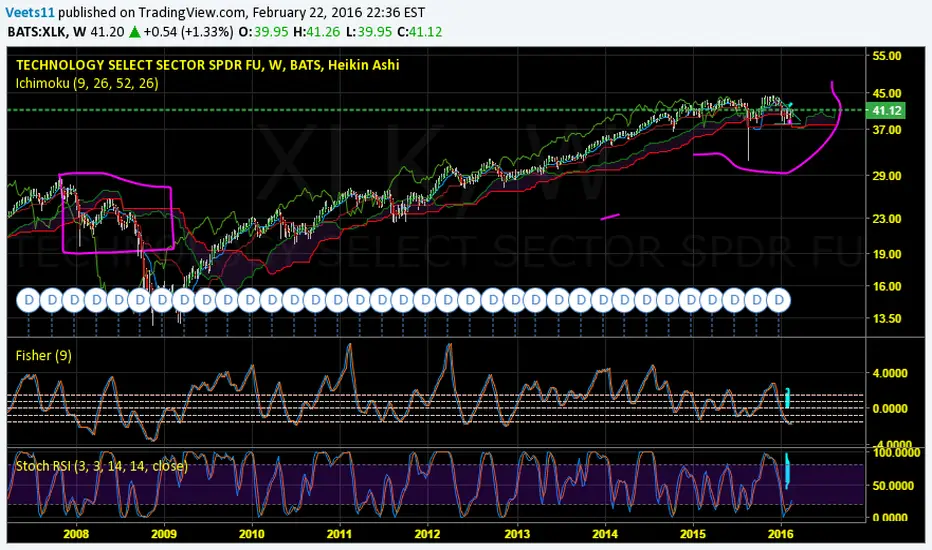Click the 13.50 price axis label
The height and width of the screenshot is (550, 932).
[886, 319]
